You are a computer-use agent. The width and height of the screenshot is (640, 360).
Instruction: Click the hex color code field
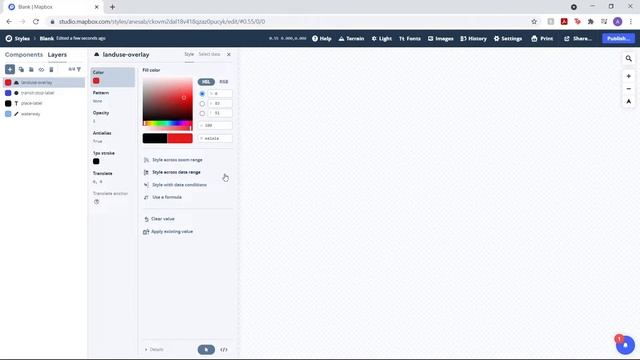(x=215, y=138)
